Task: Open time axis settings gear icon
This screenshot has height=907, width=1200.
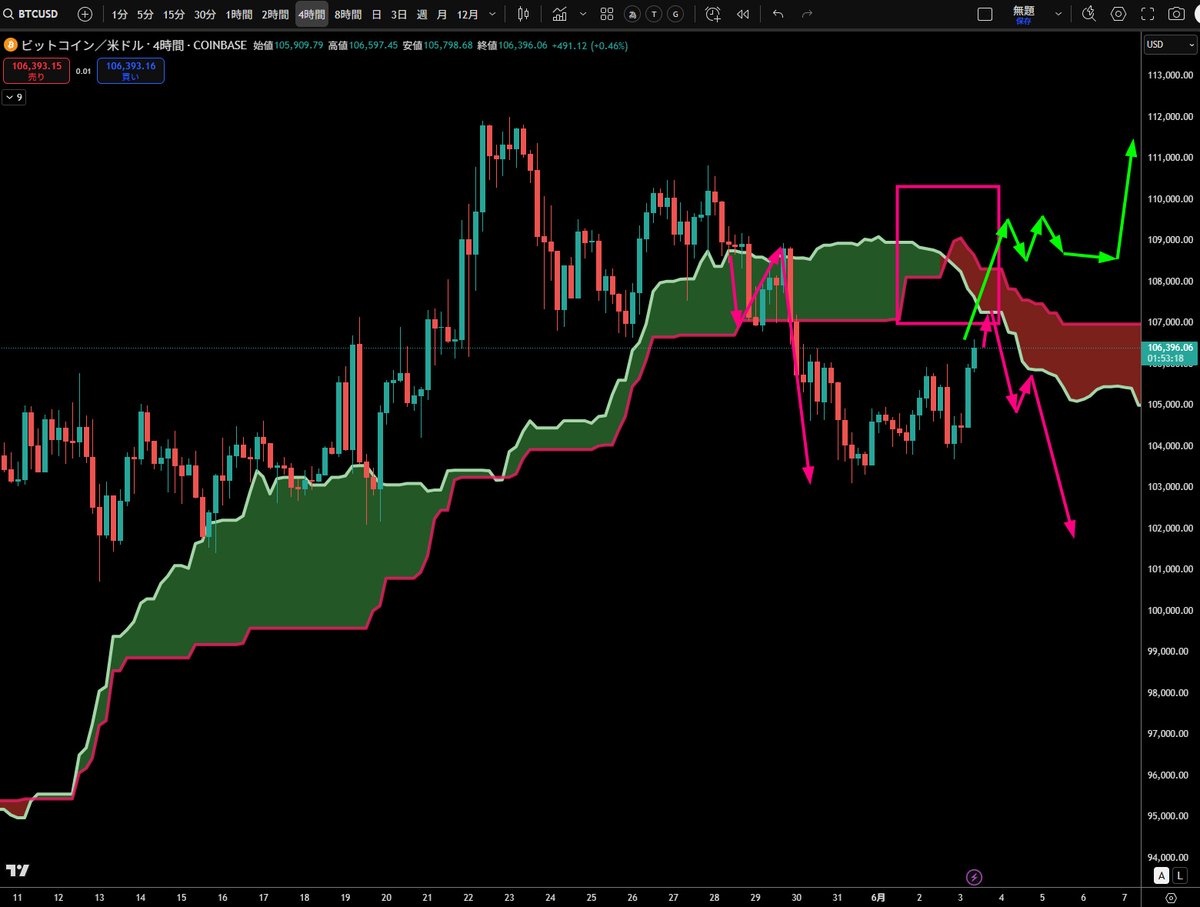Action: 1170,897
